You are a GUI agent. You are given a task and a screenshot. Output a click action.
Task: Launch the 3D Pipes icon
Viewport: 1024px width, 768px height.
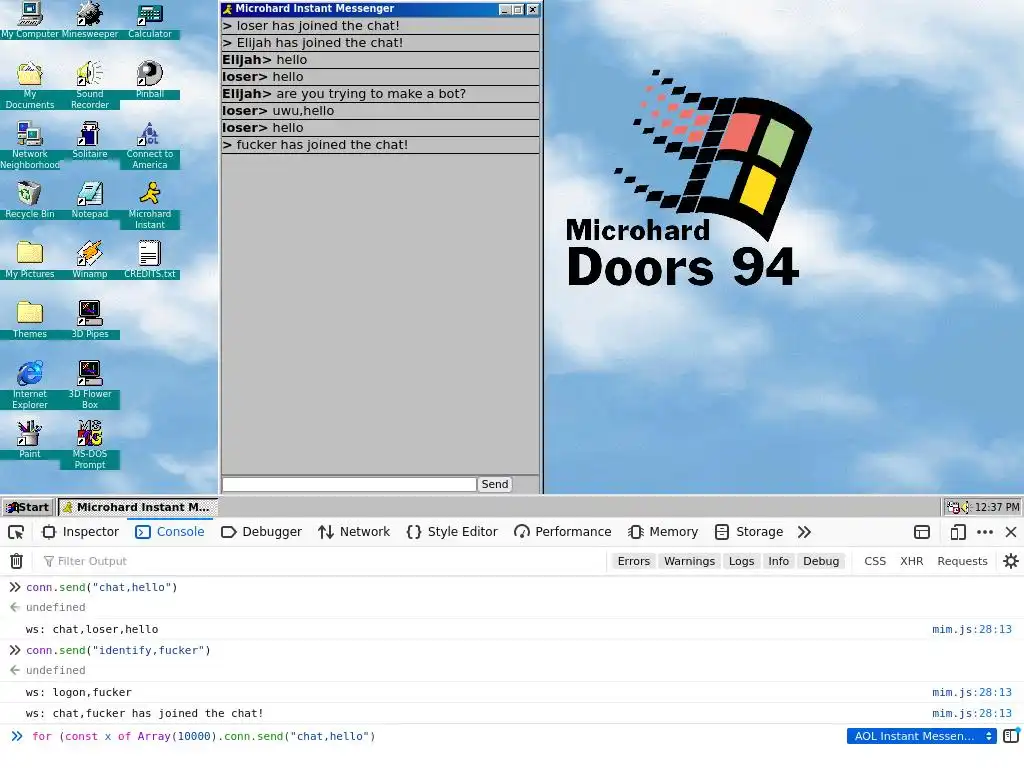[89, 320]
